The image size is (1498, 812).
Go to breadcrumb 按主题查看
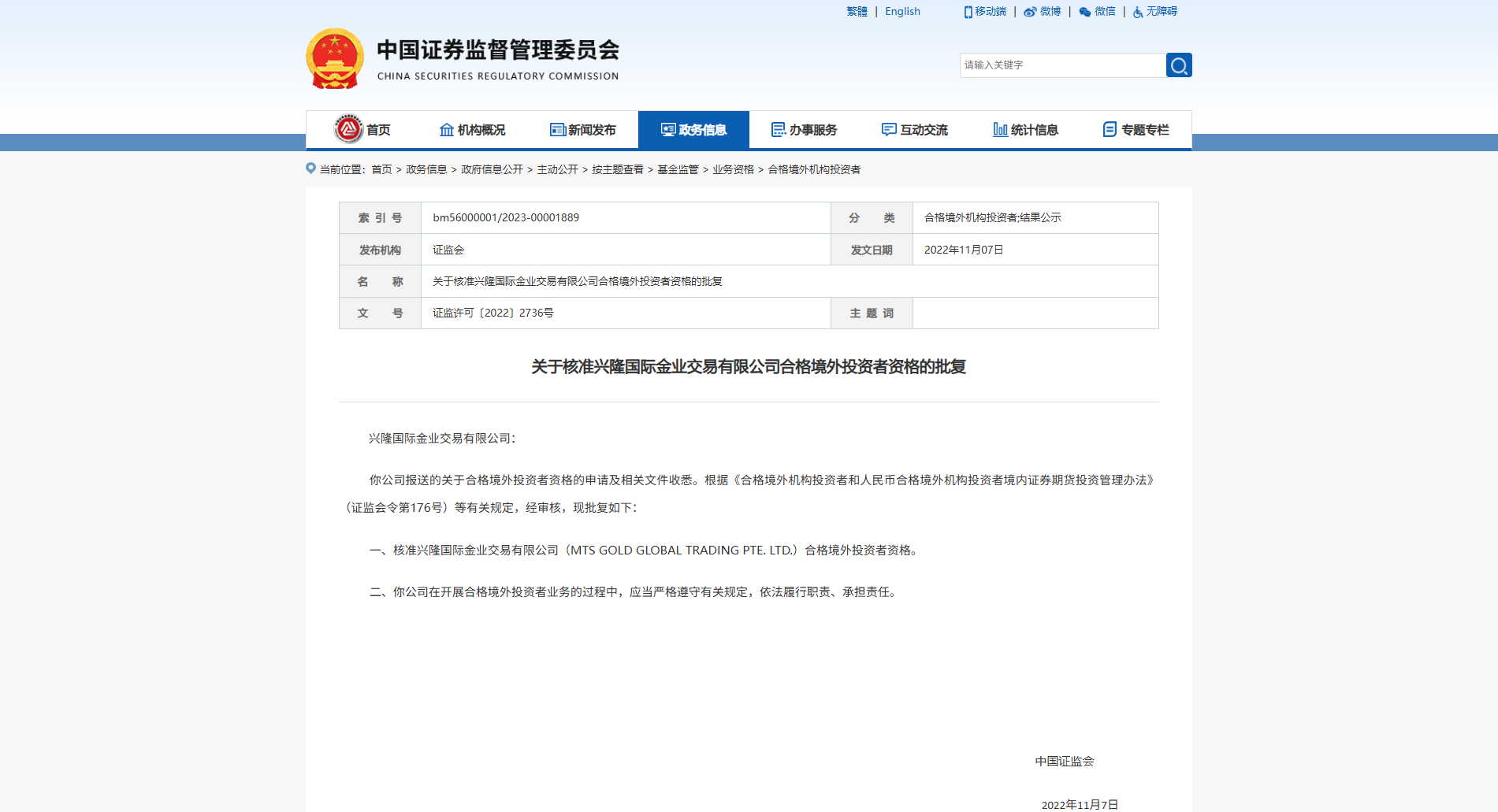618,169
